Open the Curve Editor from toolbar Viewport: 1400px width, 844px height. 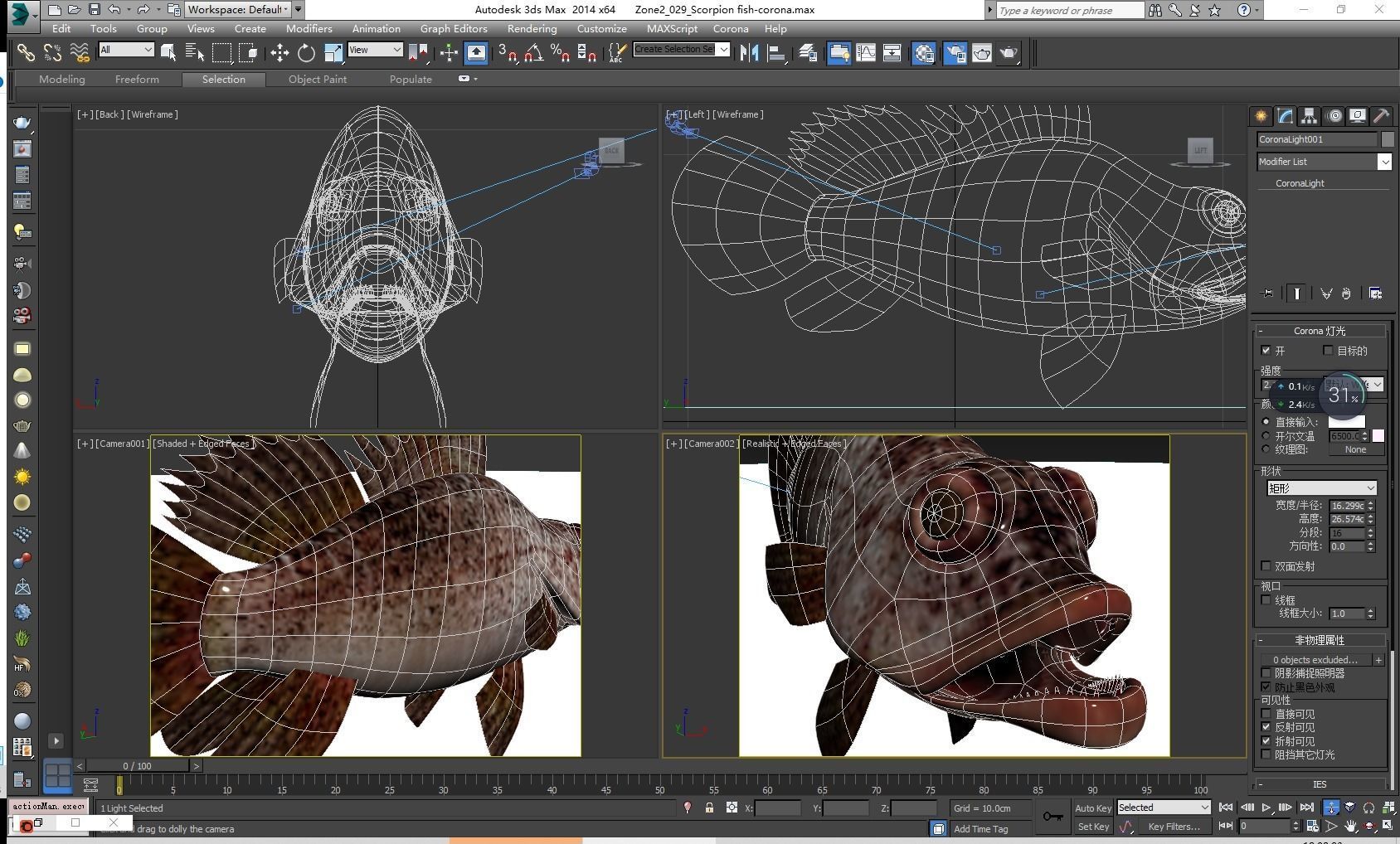click(865, 53)
